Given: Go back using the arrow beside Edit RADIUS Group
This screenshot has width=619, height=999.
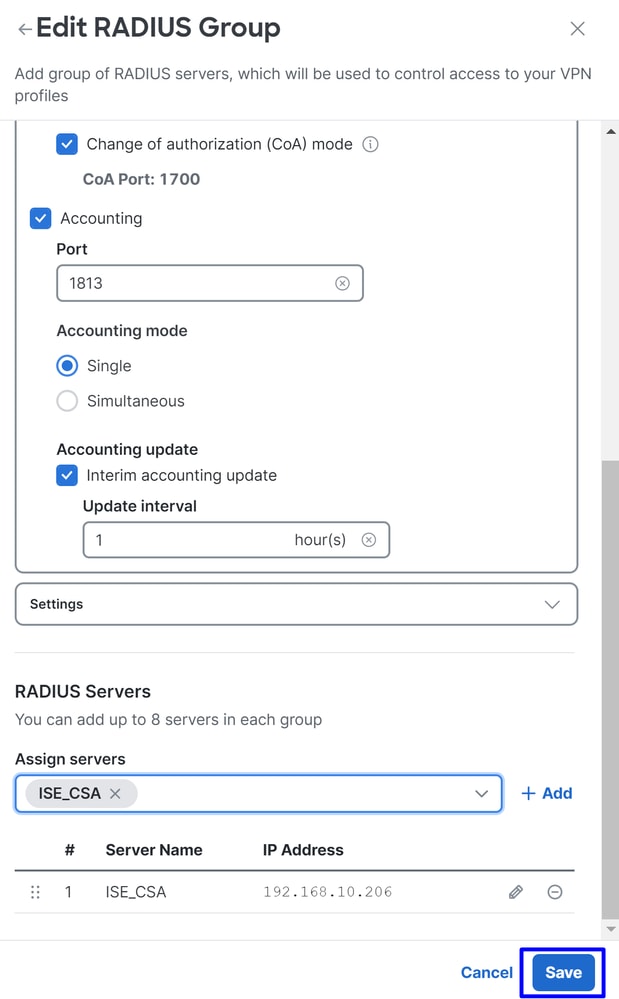Looking at the screenshot, I should tap(24, 29).
